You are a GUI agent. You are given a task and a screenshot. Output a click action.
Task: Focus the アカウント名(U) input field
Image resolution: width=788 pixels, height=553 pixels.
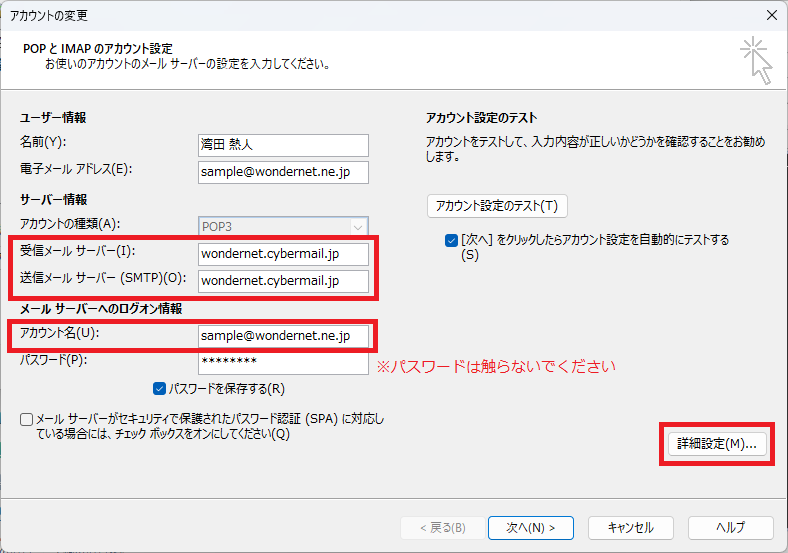tap(283, 336)
